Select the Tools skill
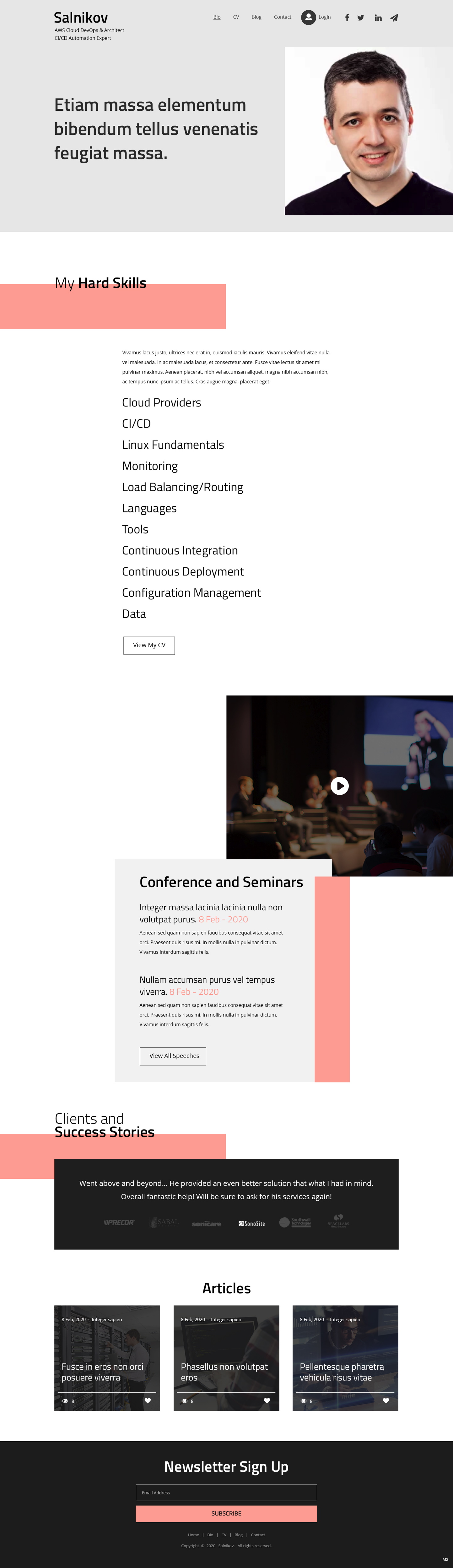The image size is (453, 1568). (135, 530)
